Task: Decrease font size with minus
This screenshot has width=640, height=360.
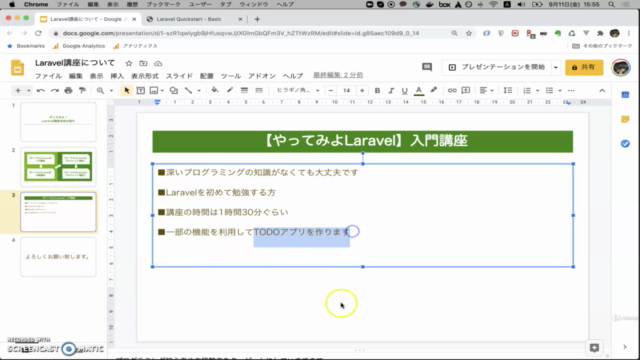Action: coord(331,91)
